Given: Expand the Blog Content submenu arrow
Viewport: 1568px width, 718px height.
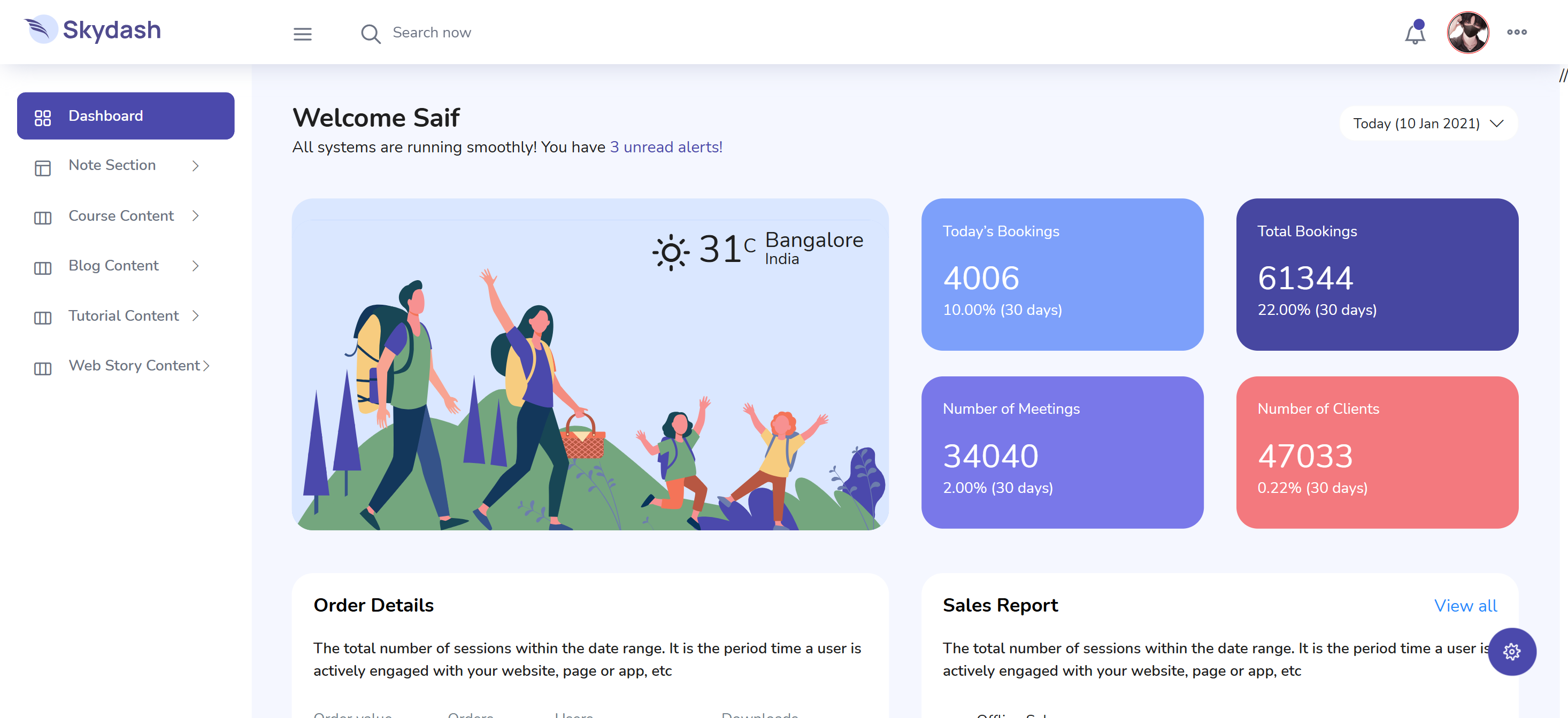Looking at the screenshot, I should (x=195, y=265).
